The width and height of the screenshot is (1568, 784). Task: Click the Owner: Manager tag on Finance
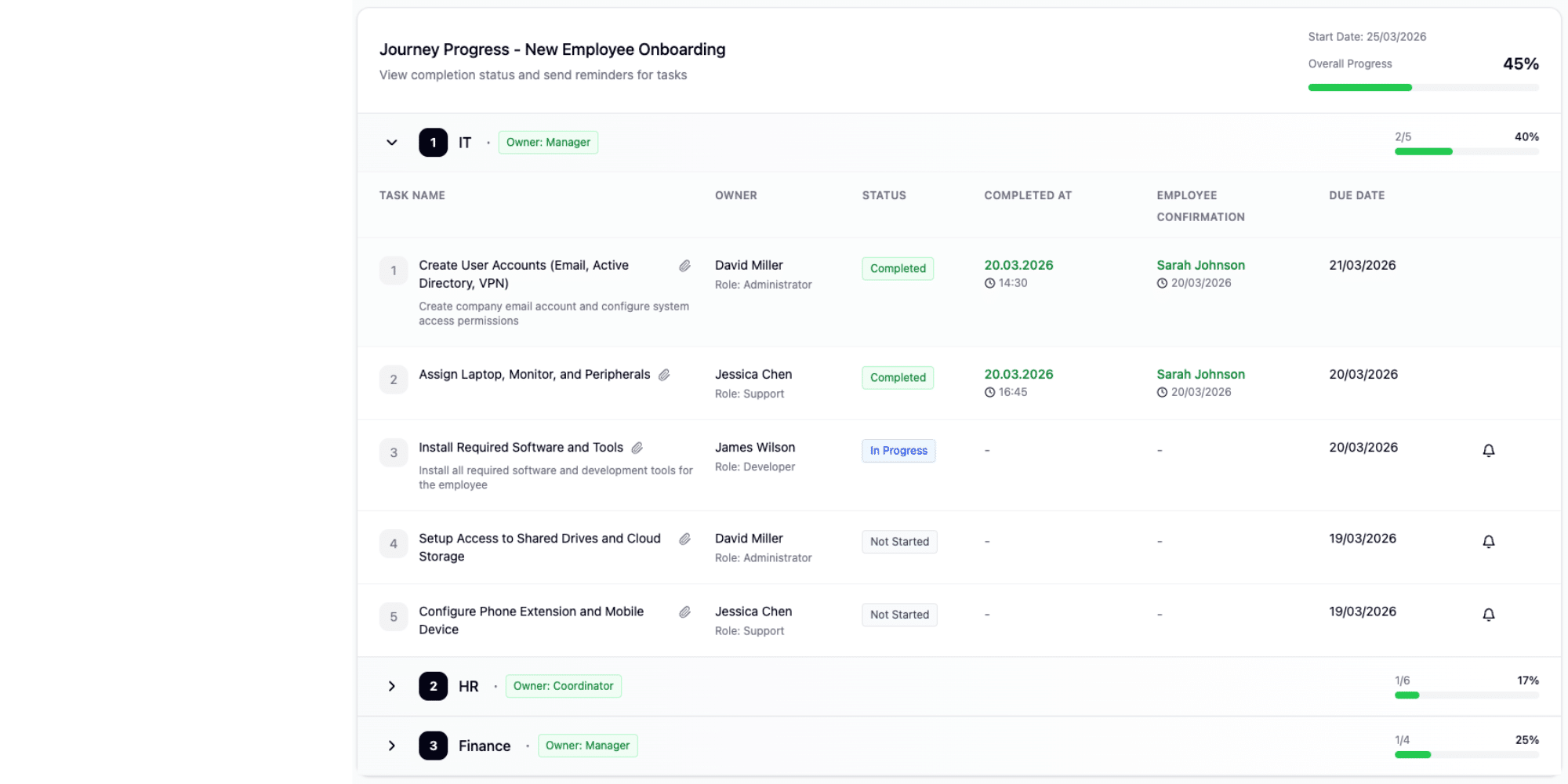click(587, 746)
